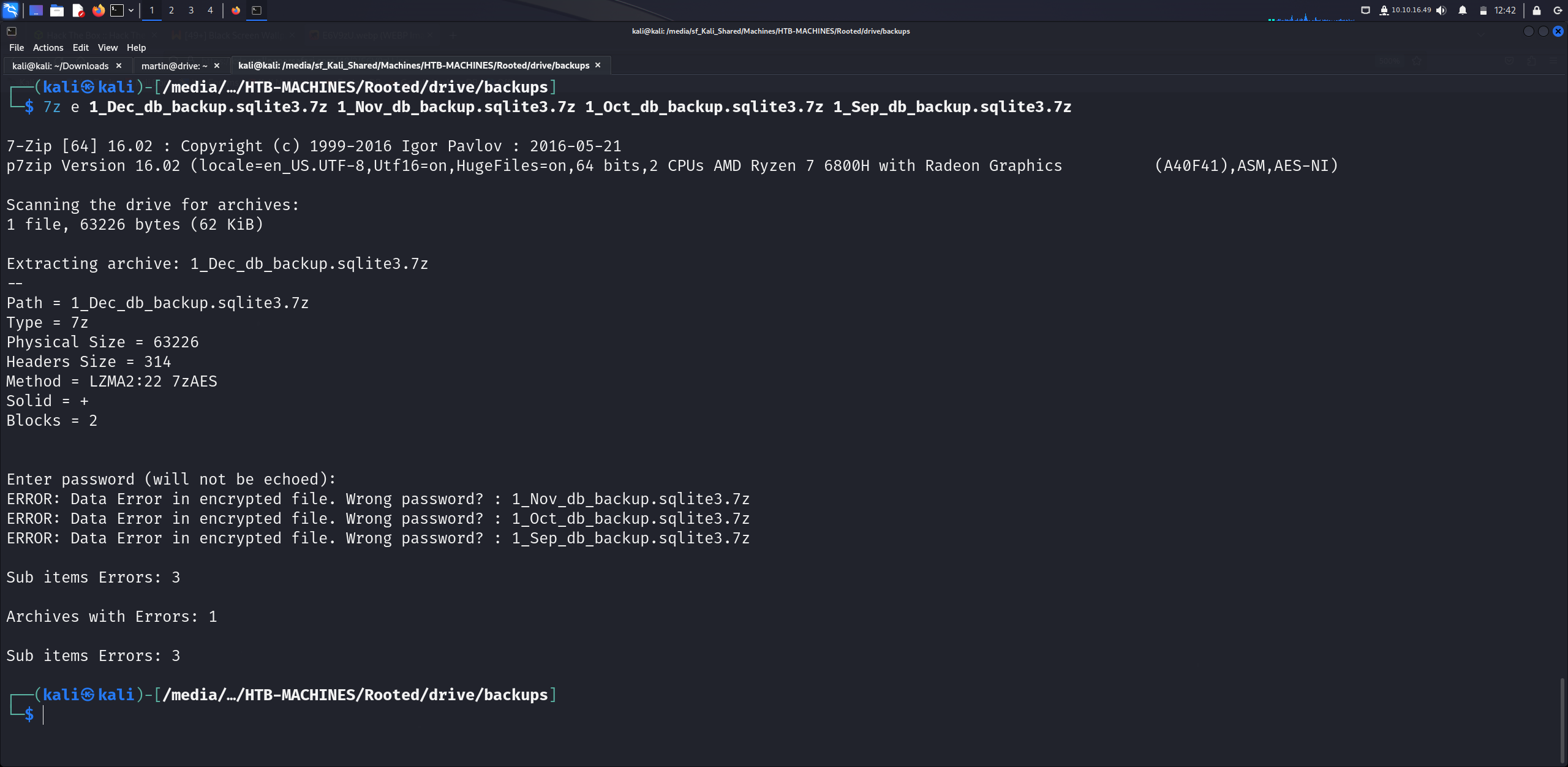Open the file manager launcher
This screenshot has width=1568, height=767.
point(57,10)
